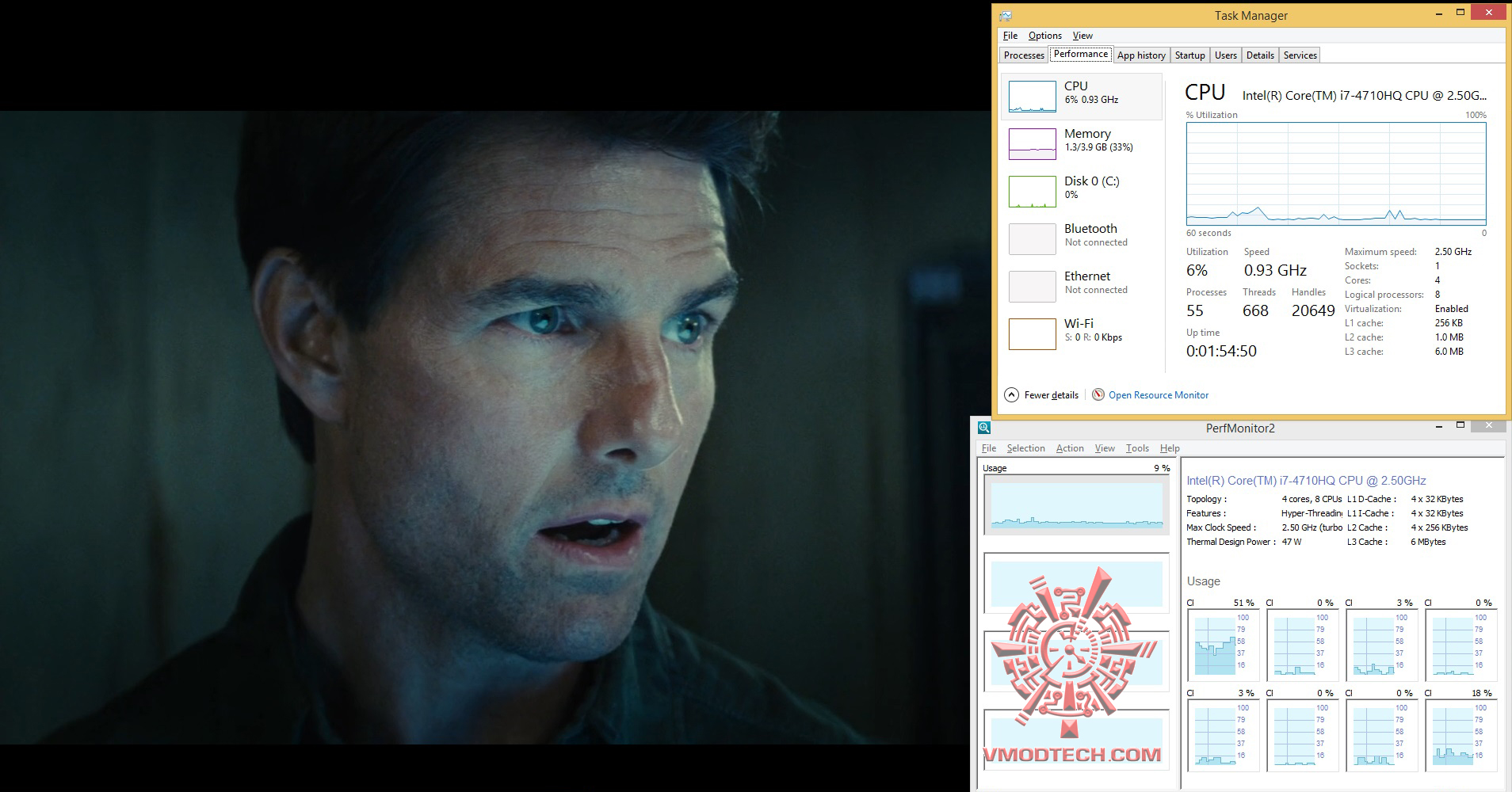The width and height of the screenshot is (1512, 792).
Task: Select the Ethernet performance item
Action: [1082, 287]
